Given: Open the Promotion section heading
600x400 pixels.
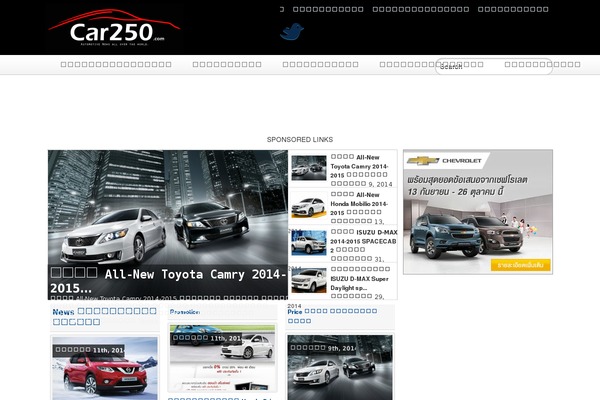Looking at the screenshot, I should tap(185, 312).
